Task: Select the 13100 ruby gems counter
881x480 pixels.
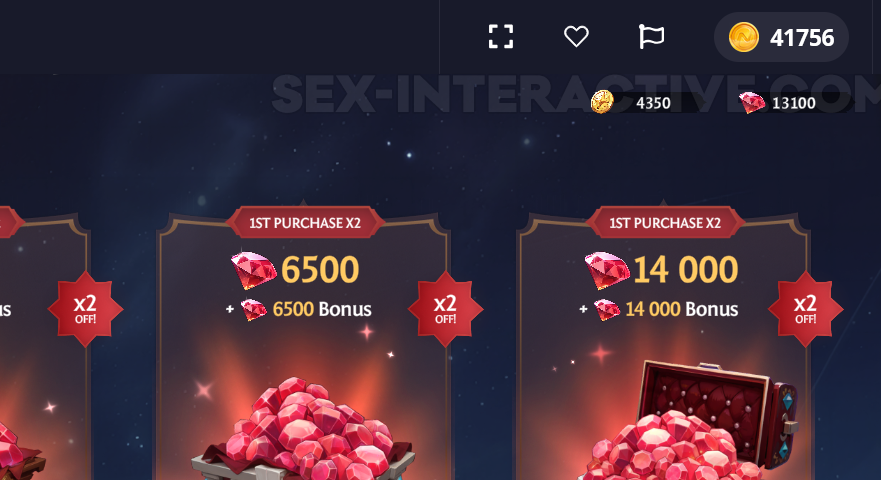Action: click(796, 102)
